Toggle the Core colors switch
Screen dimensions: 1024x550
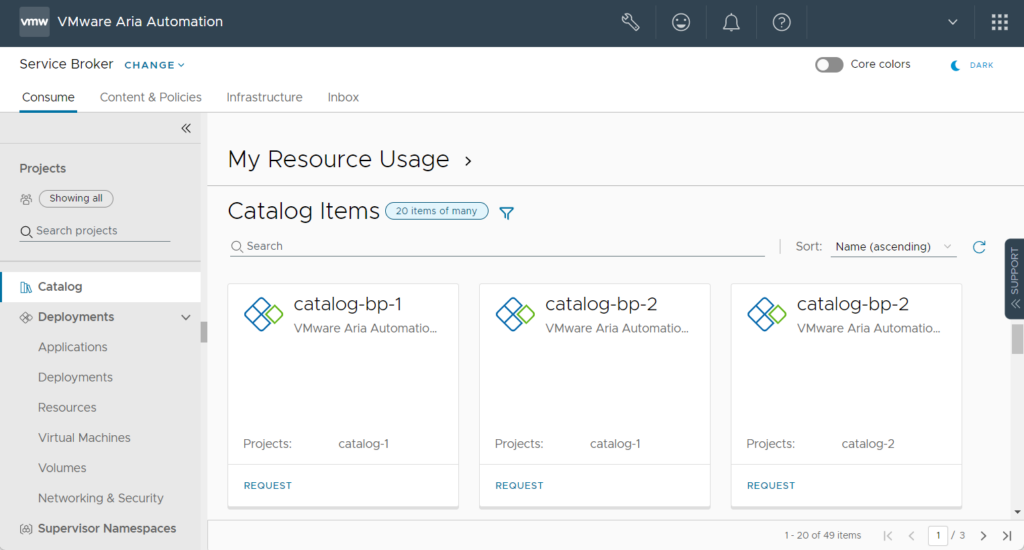click(x=829, y=65)
